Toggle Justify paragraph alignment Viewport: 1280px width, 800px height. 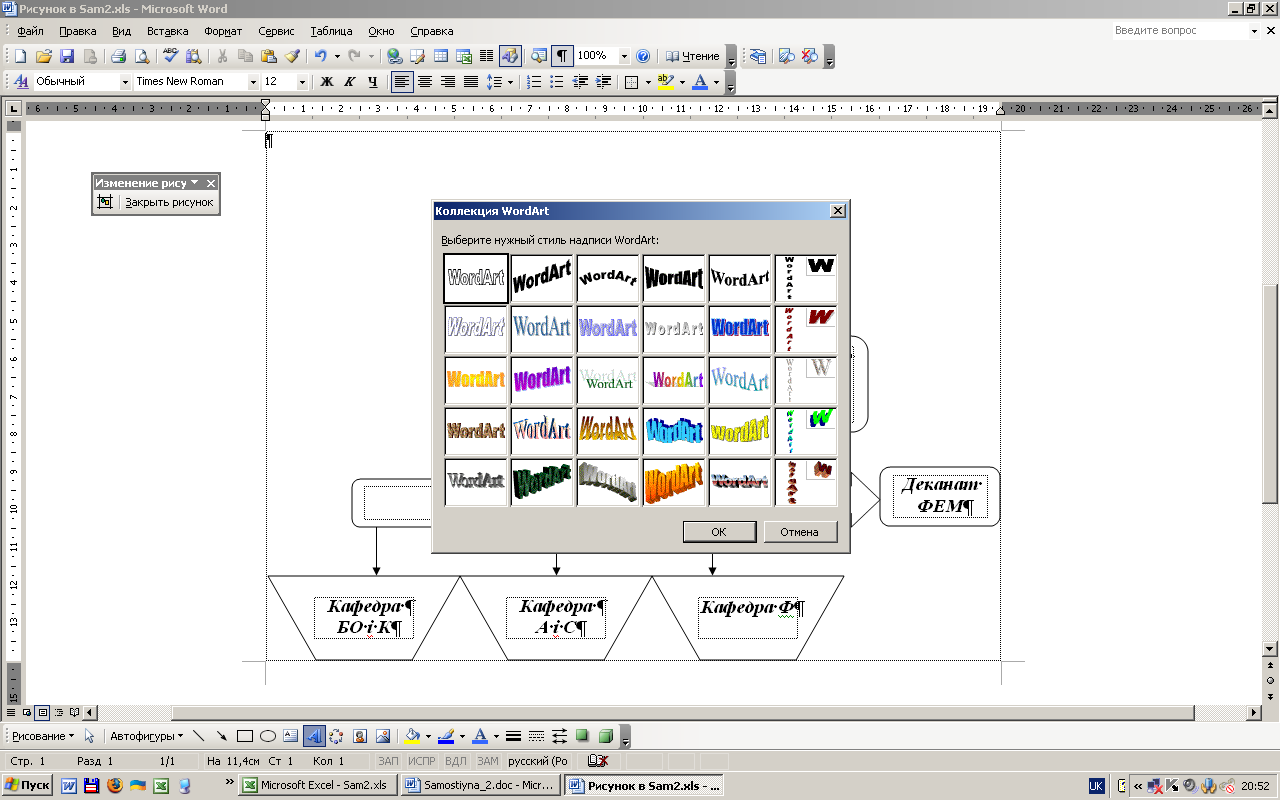click(471, 82)
